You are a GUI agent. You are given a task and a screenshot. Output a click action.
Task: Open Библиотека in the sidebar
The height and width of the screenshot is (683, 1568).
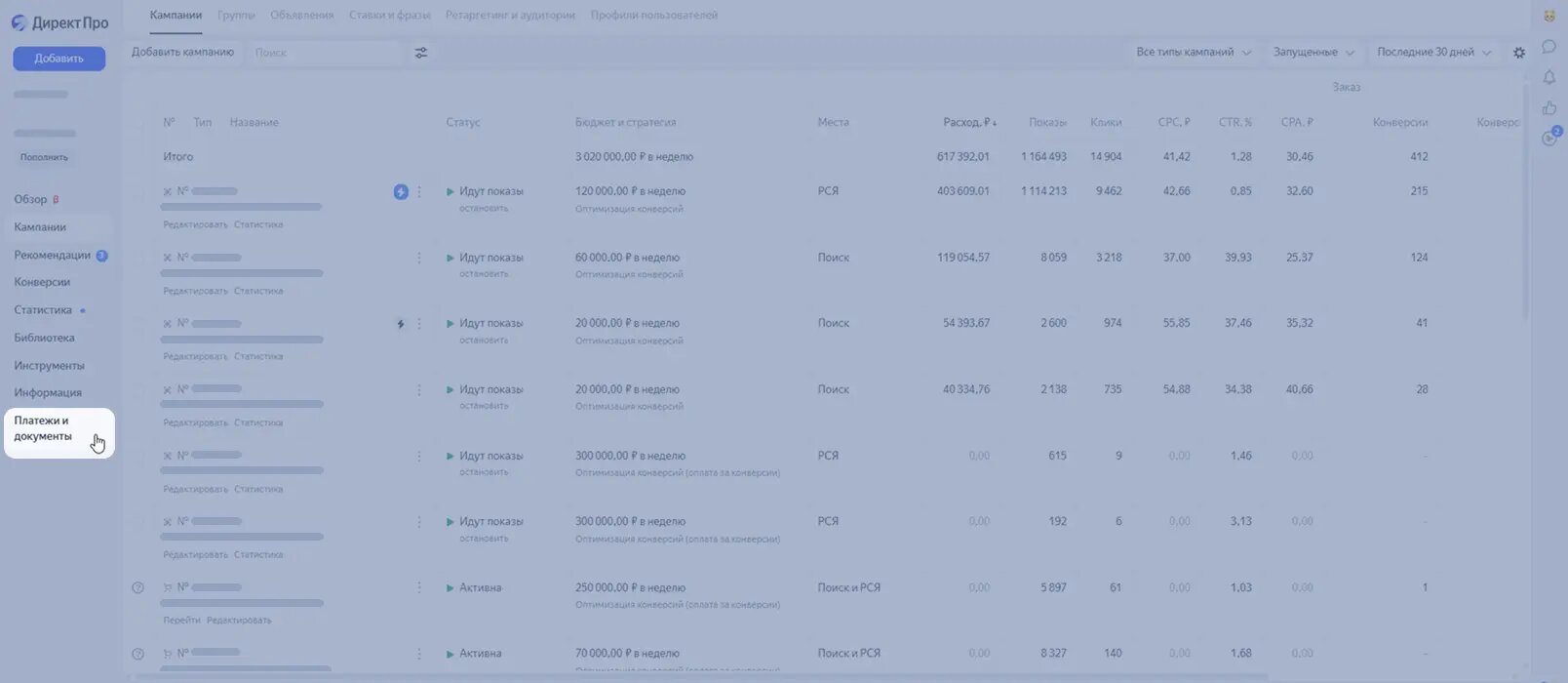[x=44, y=338]
